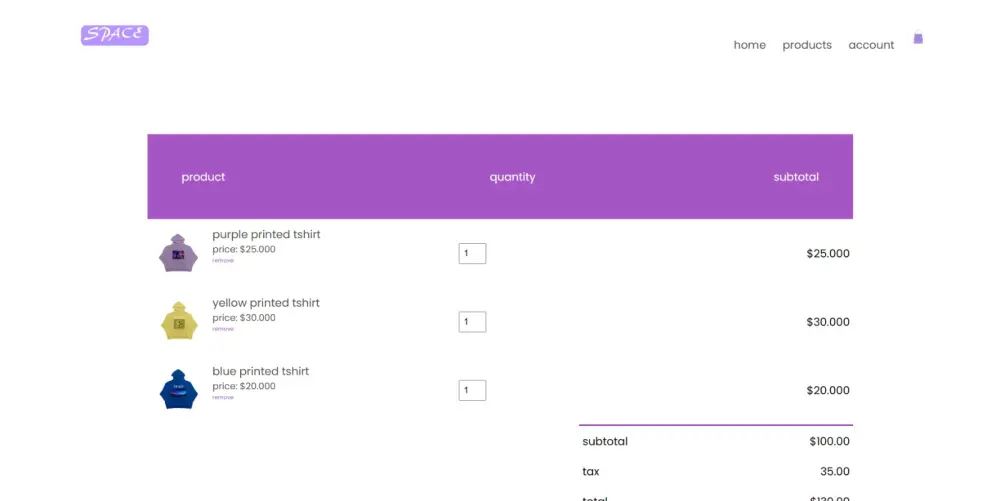Go to the home page
This screenshot has width=1000, height=501.
749,45
